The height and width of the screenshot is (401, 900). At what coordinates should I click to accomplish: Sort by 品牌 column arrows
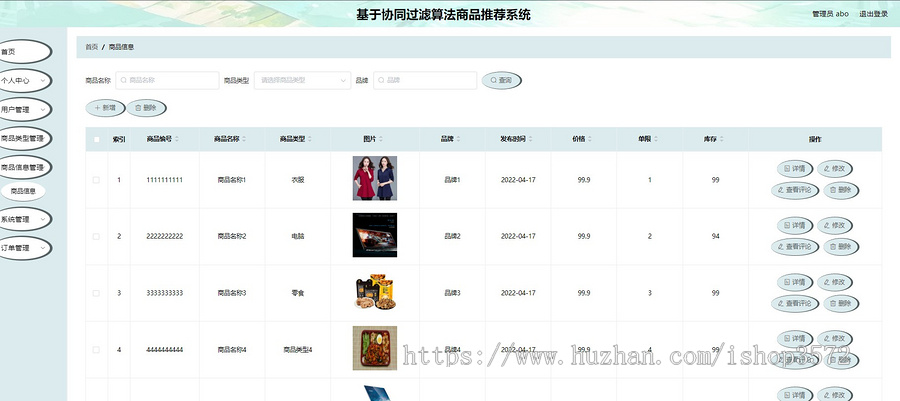(458, 139)
